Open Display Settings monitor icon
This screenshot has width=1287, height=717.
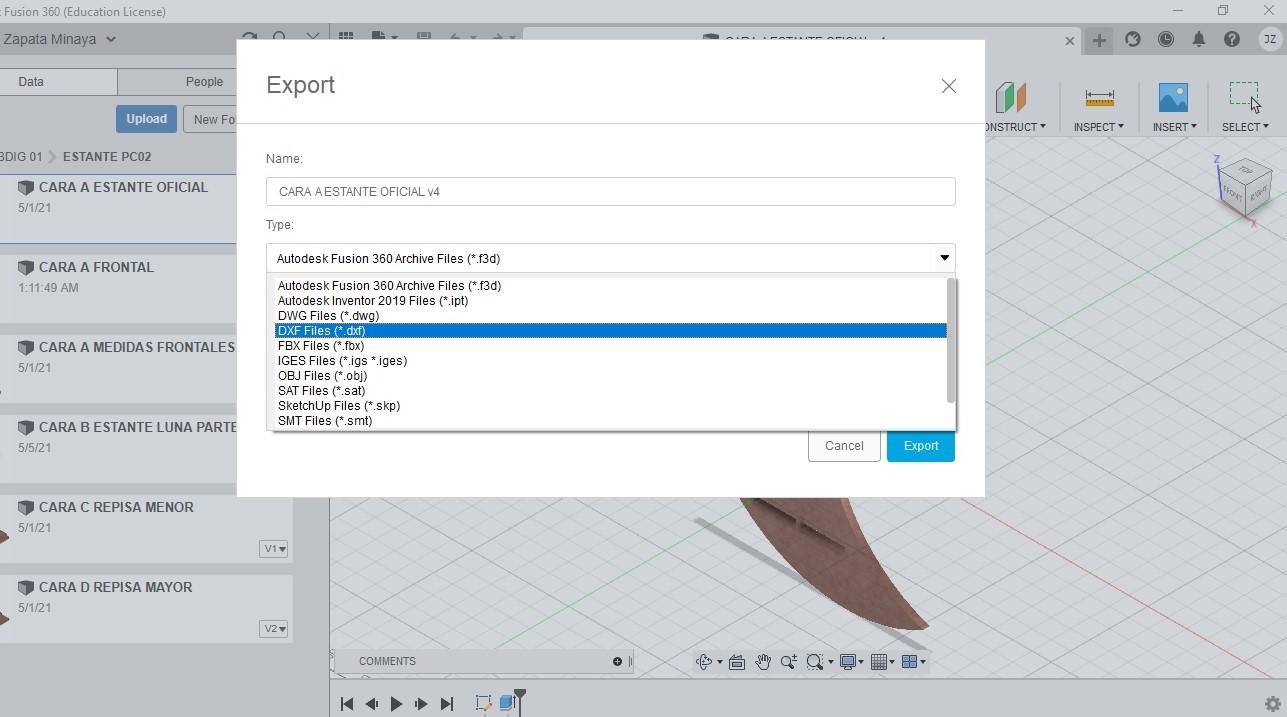point(848,662)
